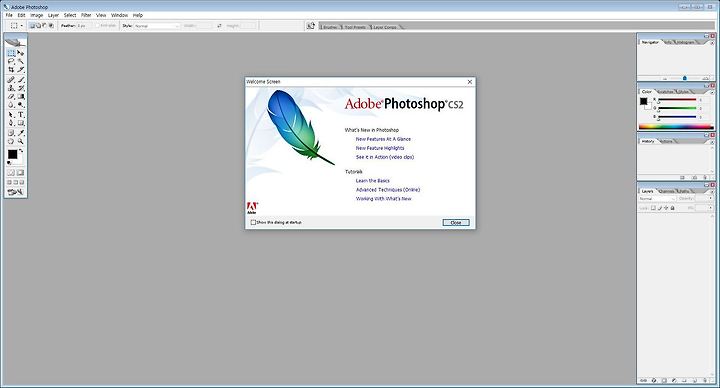
Task: Select the Notes tool
Action: (11, 133)
